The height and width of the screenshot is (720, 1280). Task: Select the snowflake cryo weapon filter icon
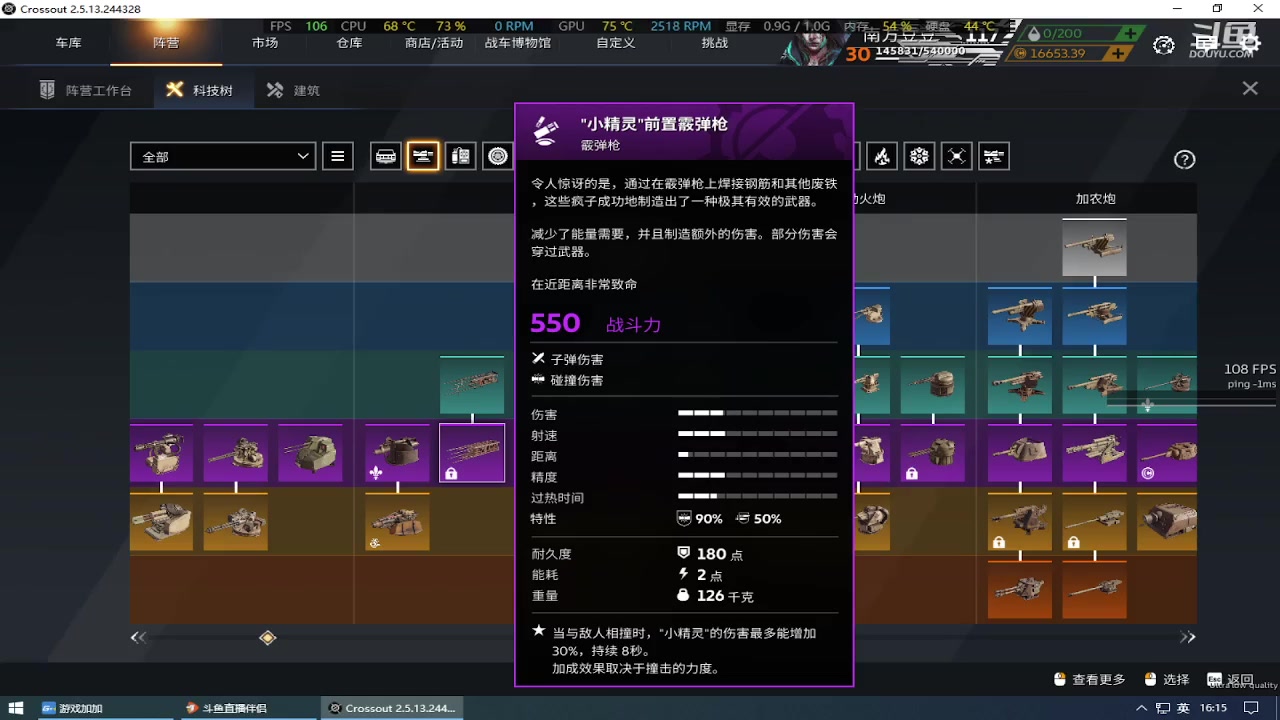tap(919, 156)
